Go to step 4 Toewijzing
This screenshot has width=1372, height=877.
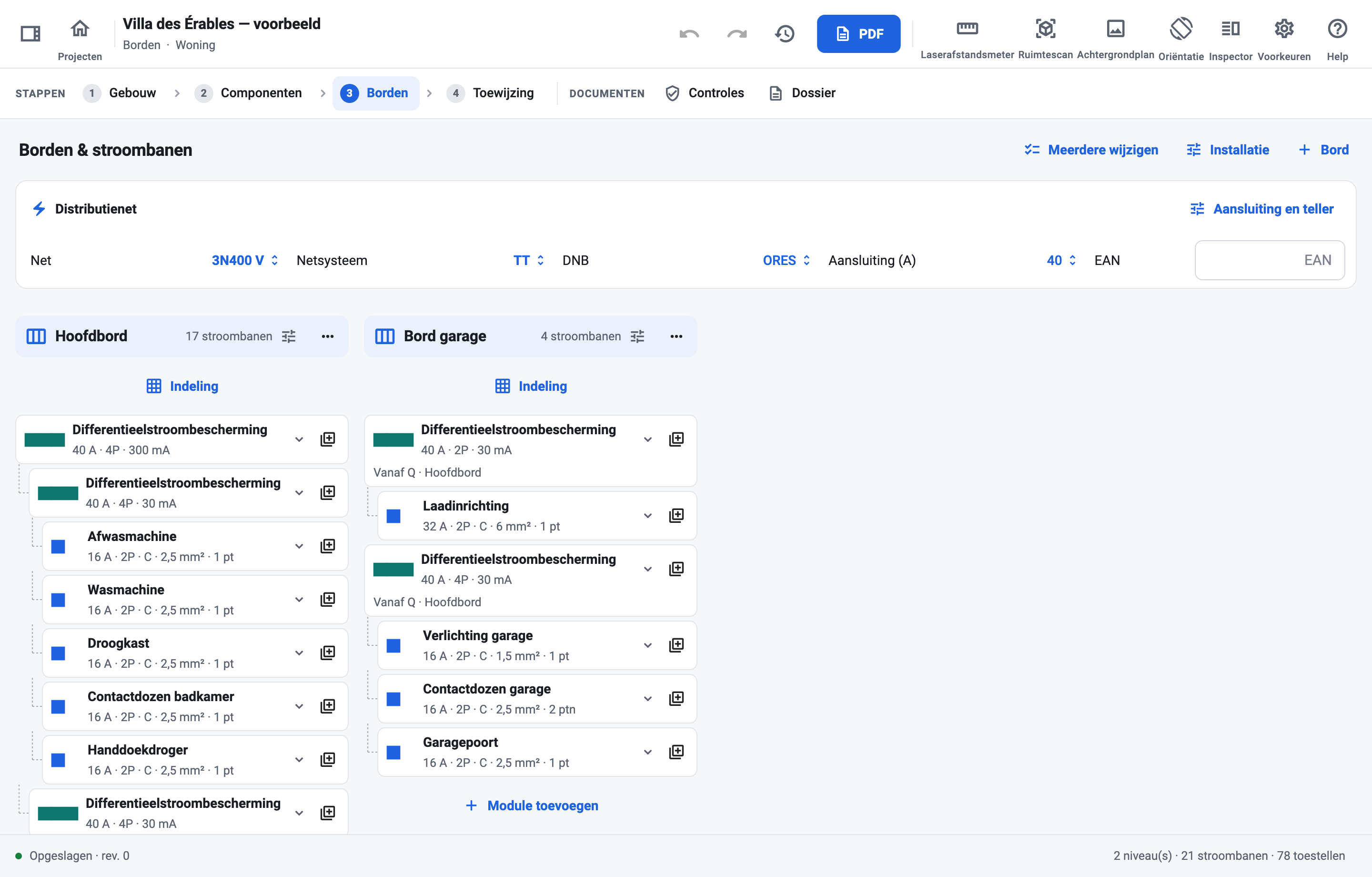coord(491,93)
